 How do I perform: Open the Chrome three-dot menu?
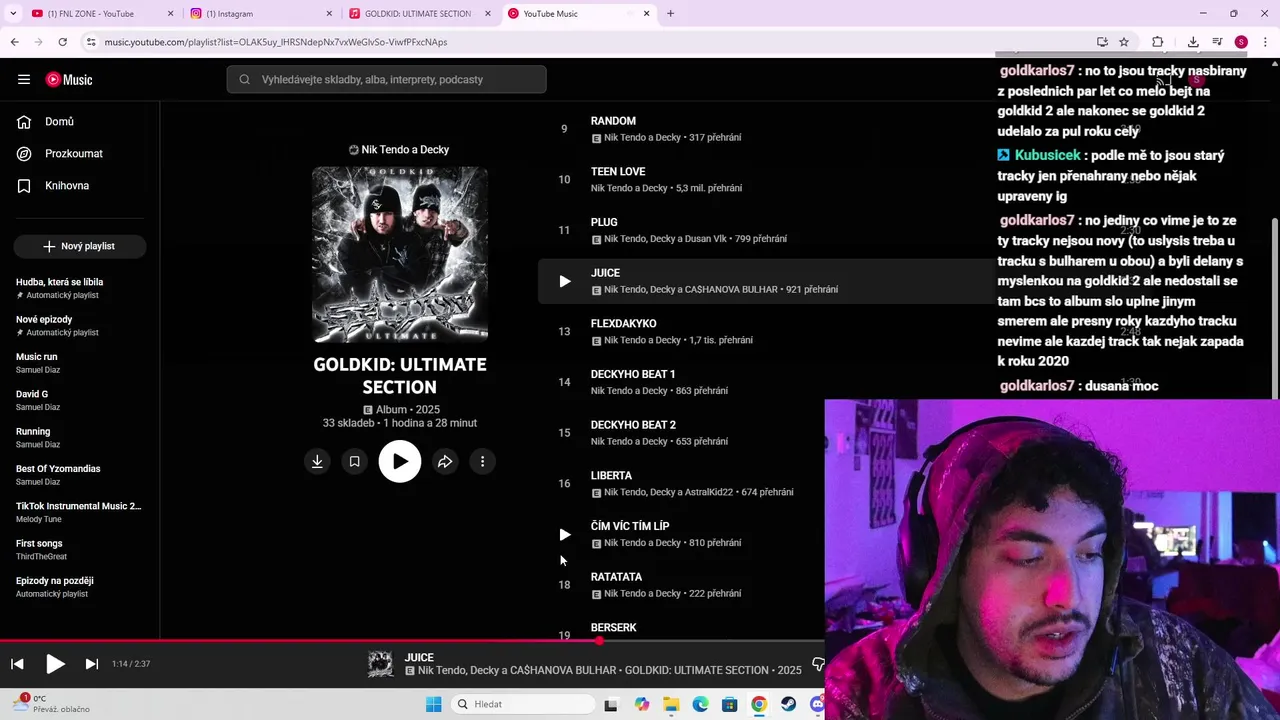coord(1265,42)
